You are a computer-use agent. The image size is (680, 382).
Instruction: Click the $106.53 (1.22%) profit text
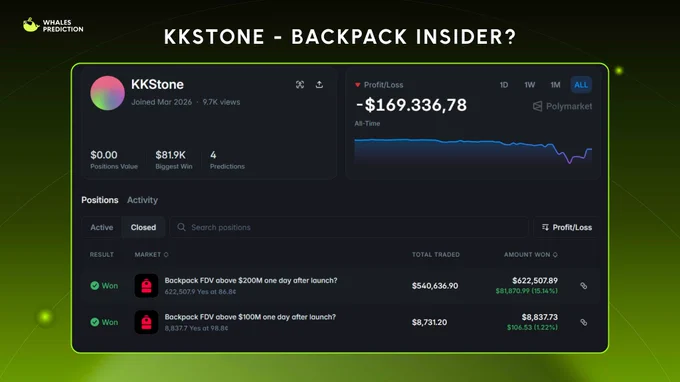pyautogui.click(x=532, y=327)
